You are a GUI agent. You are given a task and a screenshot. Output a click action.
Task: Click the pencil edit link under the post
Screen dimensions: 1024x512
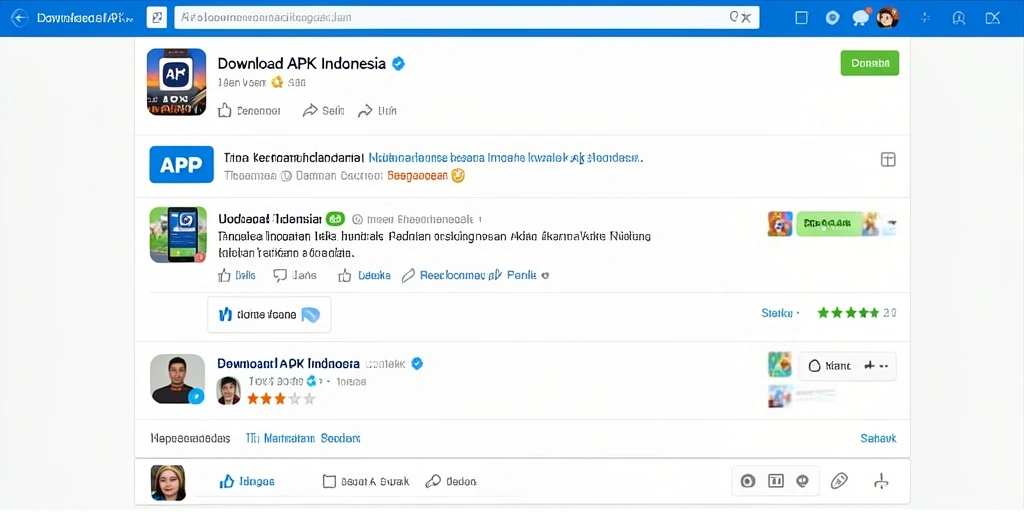click(475, 276)
